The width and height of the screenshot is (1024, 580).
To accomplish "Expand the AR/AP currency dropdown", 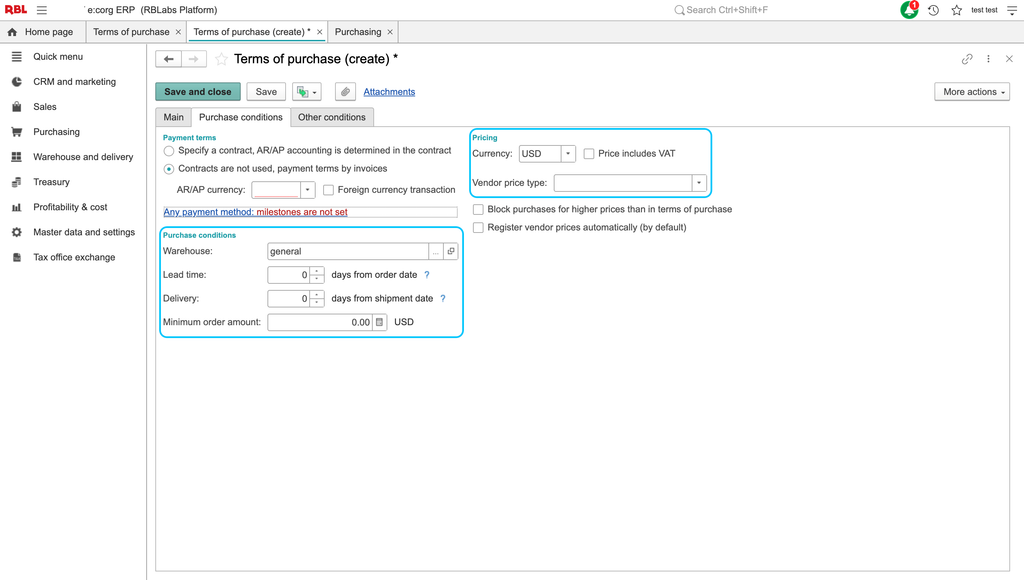I will [308, 190].
